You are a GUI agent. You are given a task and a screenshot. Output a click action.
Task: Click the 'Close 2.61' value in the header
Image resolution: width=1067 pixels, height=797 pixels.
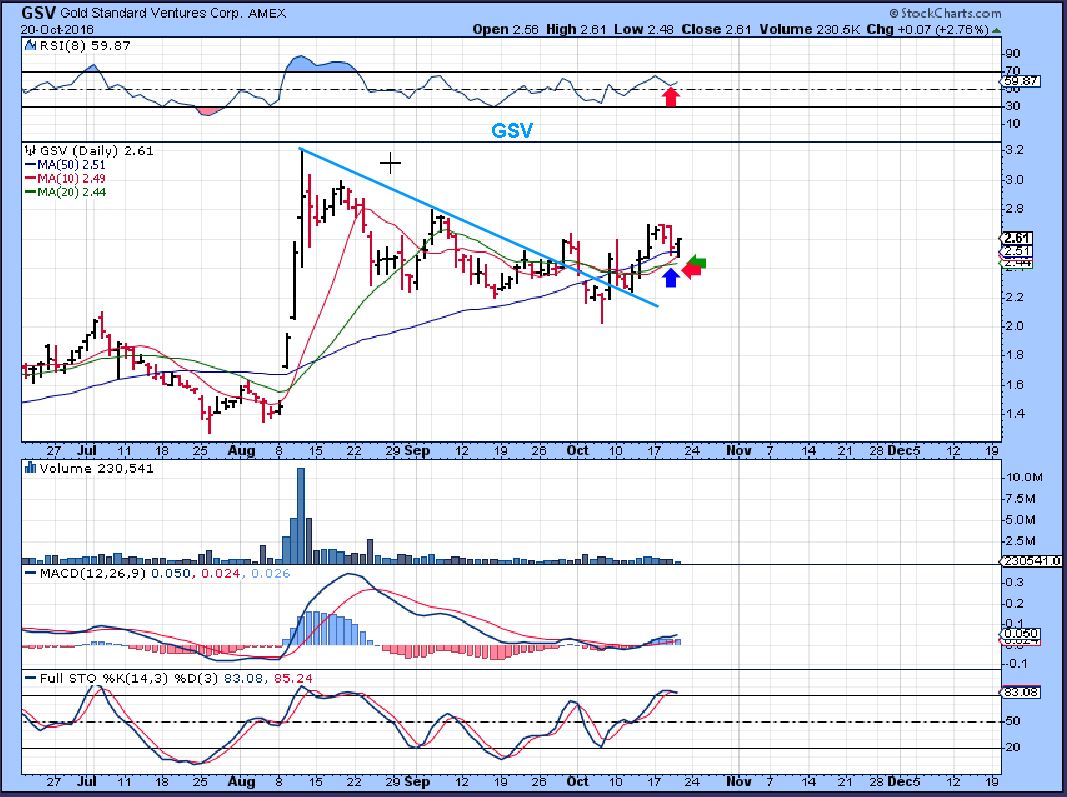coord(716,29)
